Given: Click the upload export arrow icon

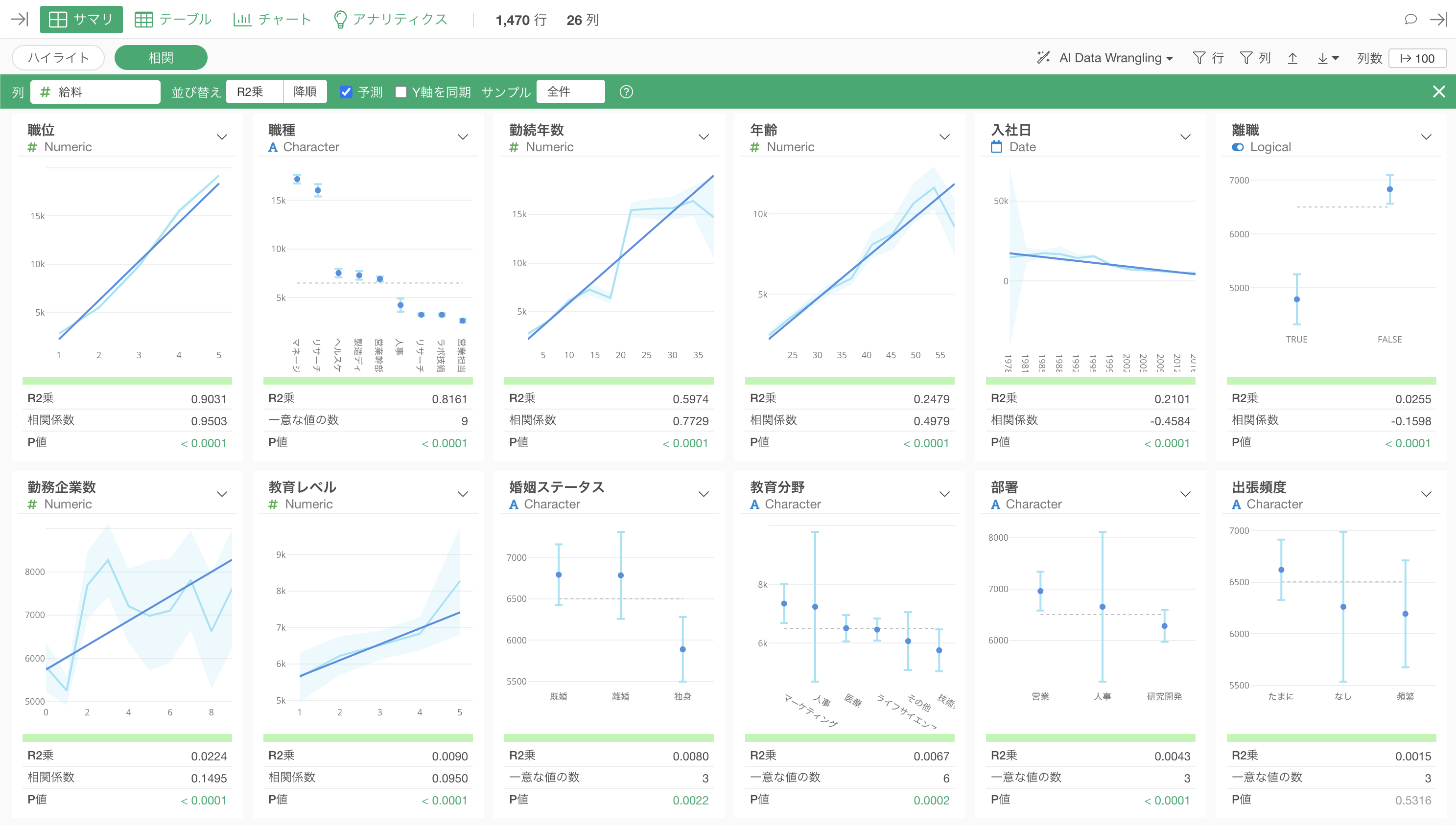Looking at the screenshot, I should (1292, 58).
